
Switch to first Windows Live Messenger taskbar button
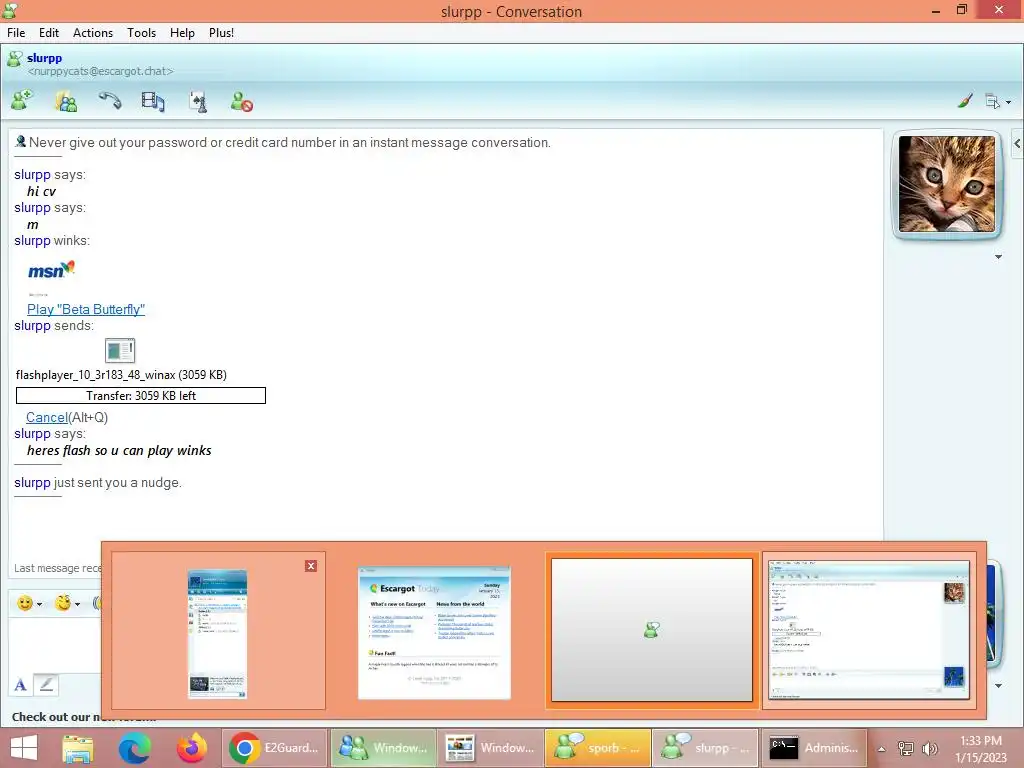pyautogui.click(x=383, y=748)
